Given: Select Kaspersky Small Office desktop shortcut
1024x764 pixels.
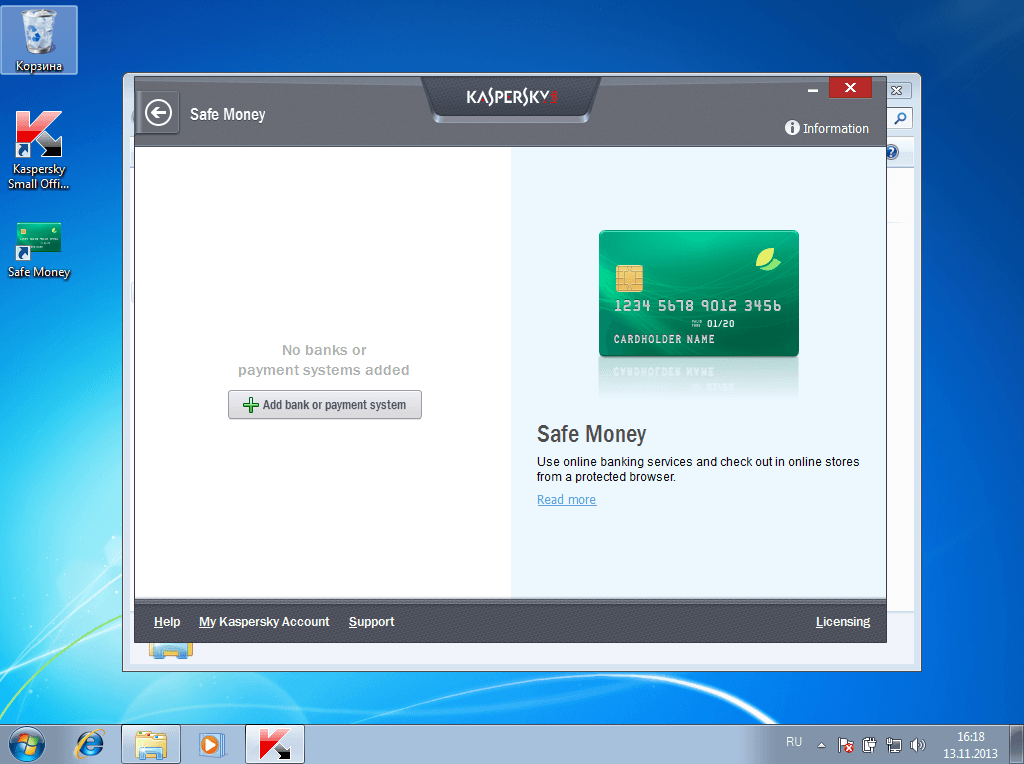Looking at the screenshot, I should [x=39, y=150].
